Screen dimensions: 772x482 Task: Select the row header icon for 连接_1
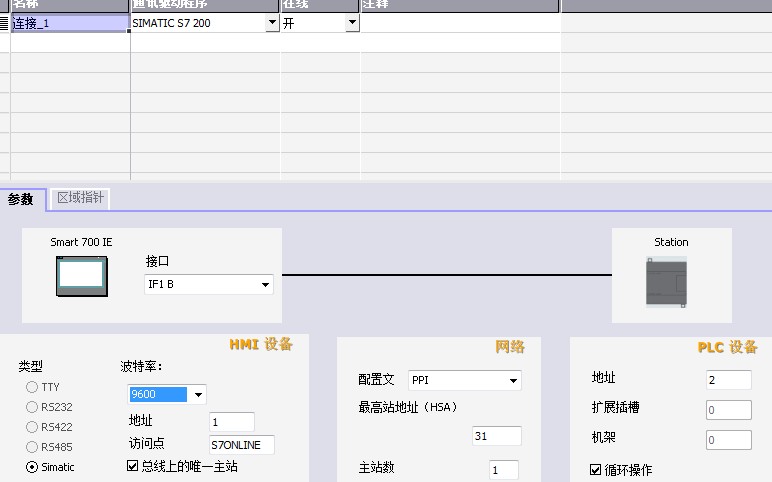point(4,23)
